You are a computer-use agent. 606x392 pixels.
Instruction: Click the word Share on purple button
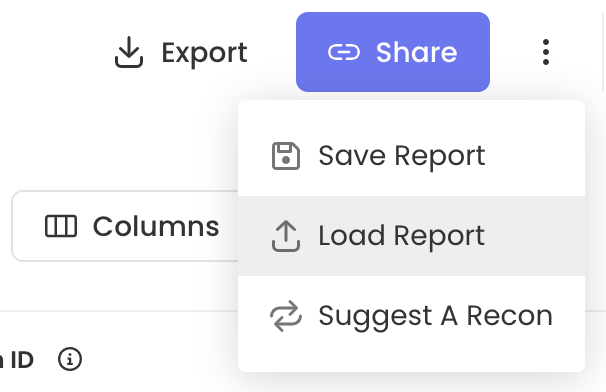(417, 52)
